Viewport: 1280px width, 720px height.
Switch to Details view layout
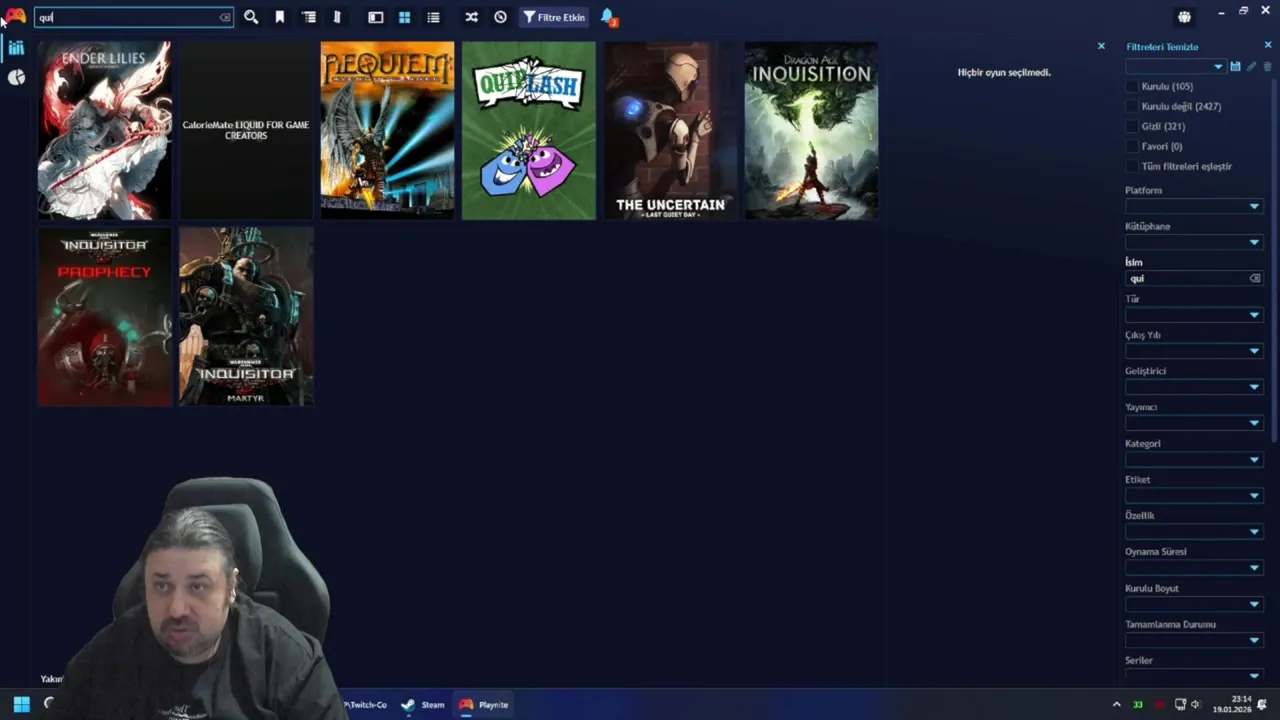point(376,17)
